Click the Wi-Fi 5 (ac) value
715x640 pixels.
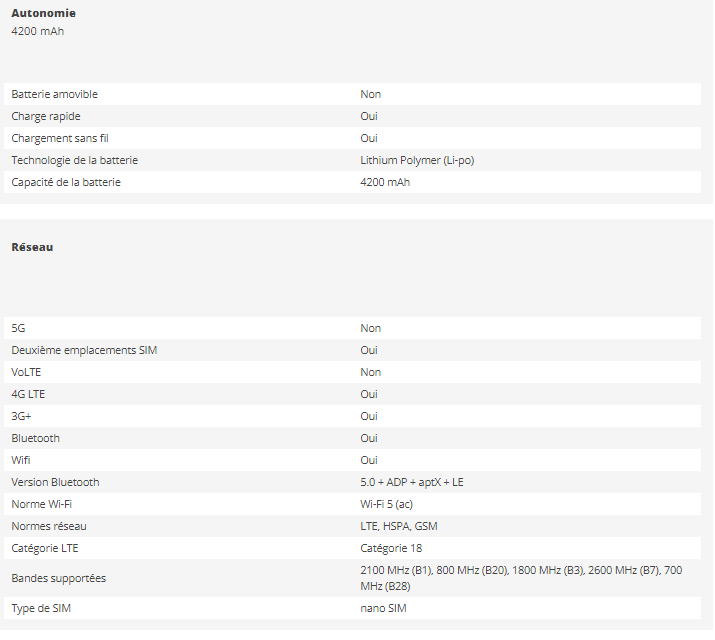(392, 504)
